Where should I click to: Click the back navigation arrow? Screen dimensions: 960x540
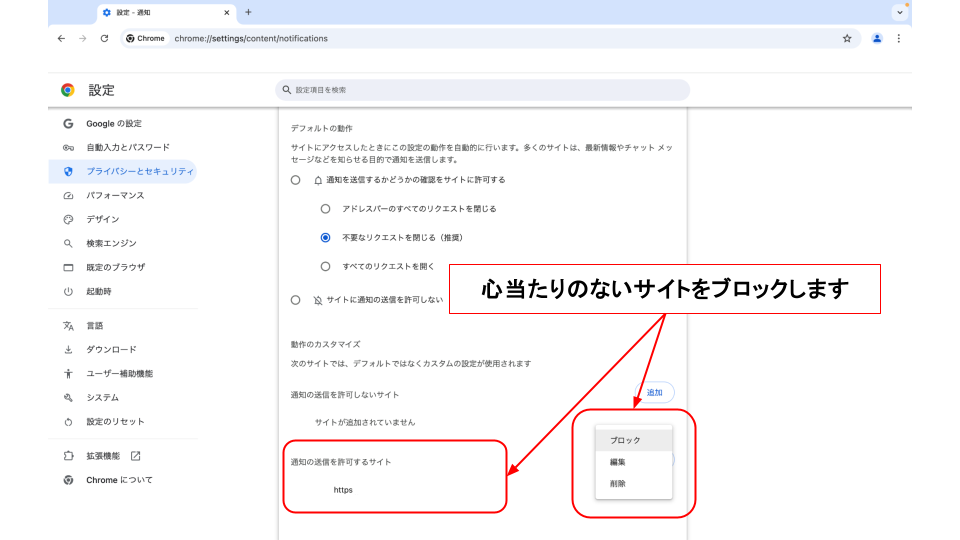click(61, 39)
